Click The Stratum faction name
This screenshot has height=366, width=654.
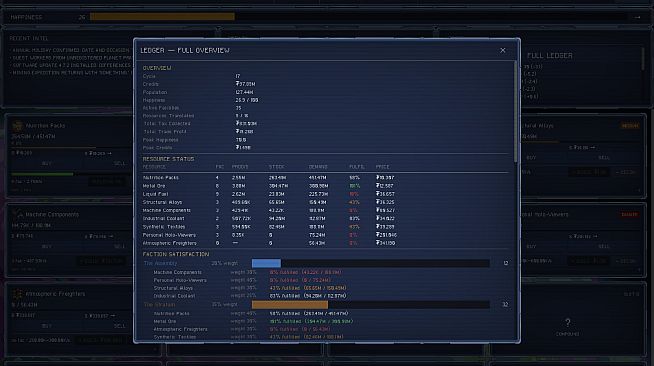click(159, 305)
